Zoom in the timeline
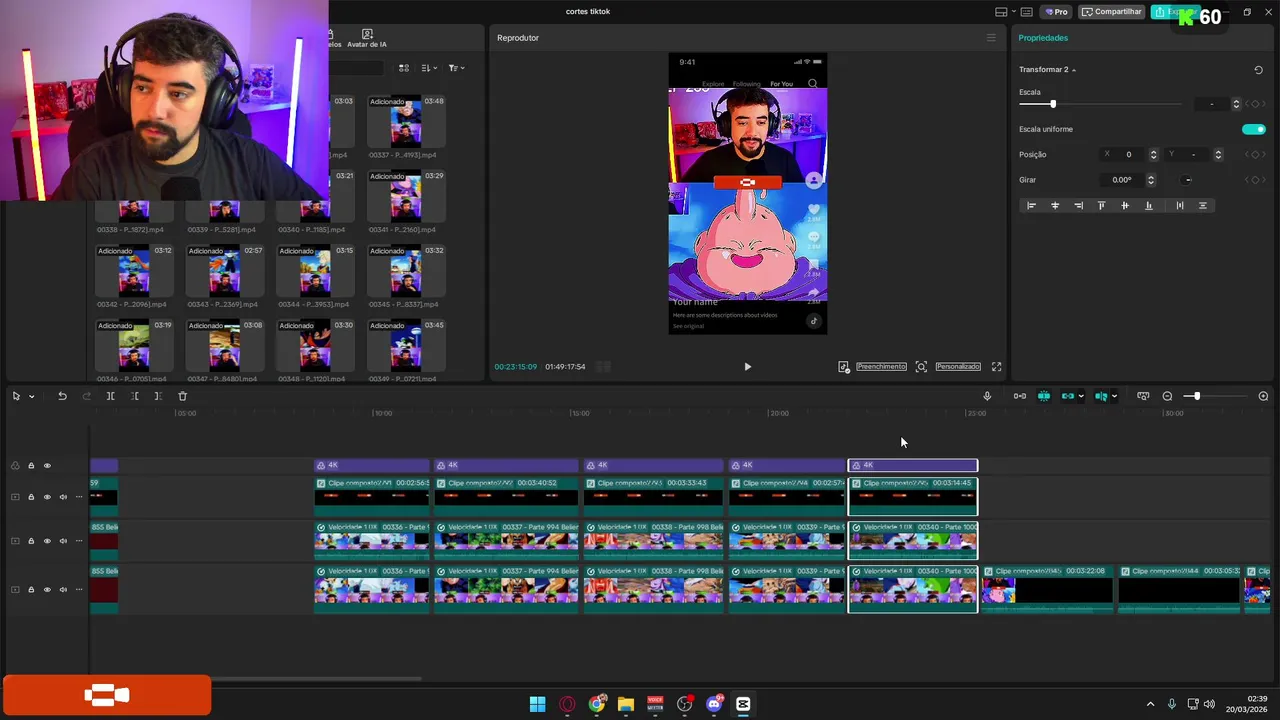 pyautogui.click(x=1263, y=396)
